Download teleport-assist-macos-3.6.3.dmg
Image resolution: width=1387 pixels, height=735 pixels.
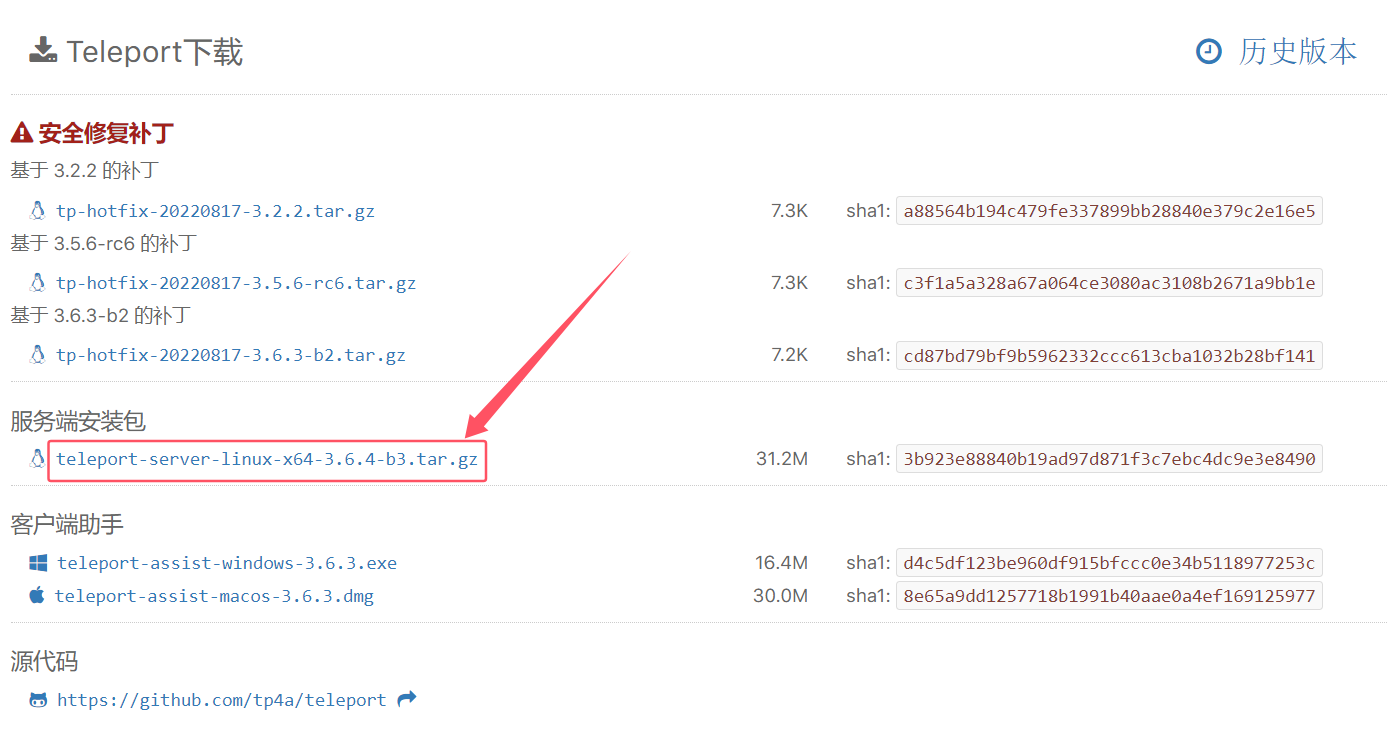(214, 596)
